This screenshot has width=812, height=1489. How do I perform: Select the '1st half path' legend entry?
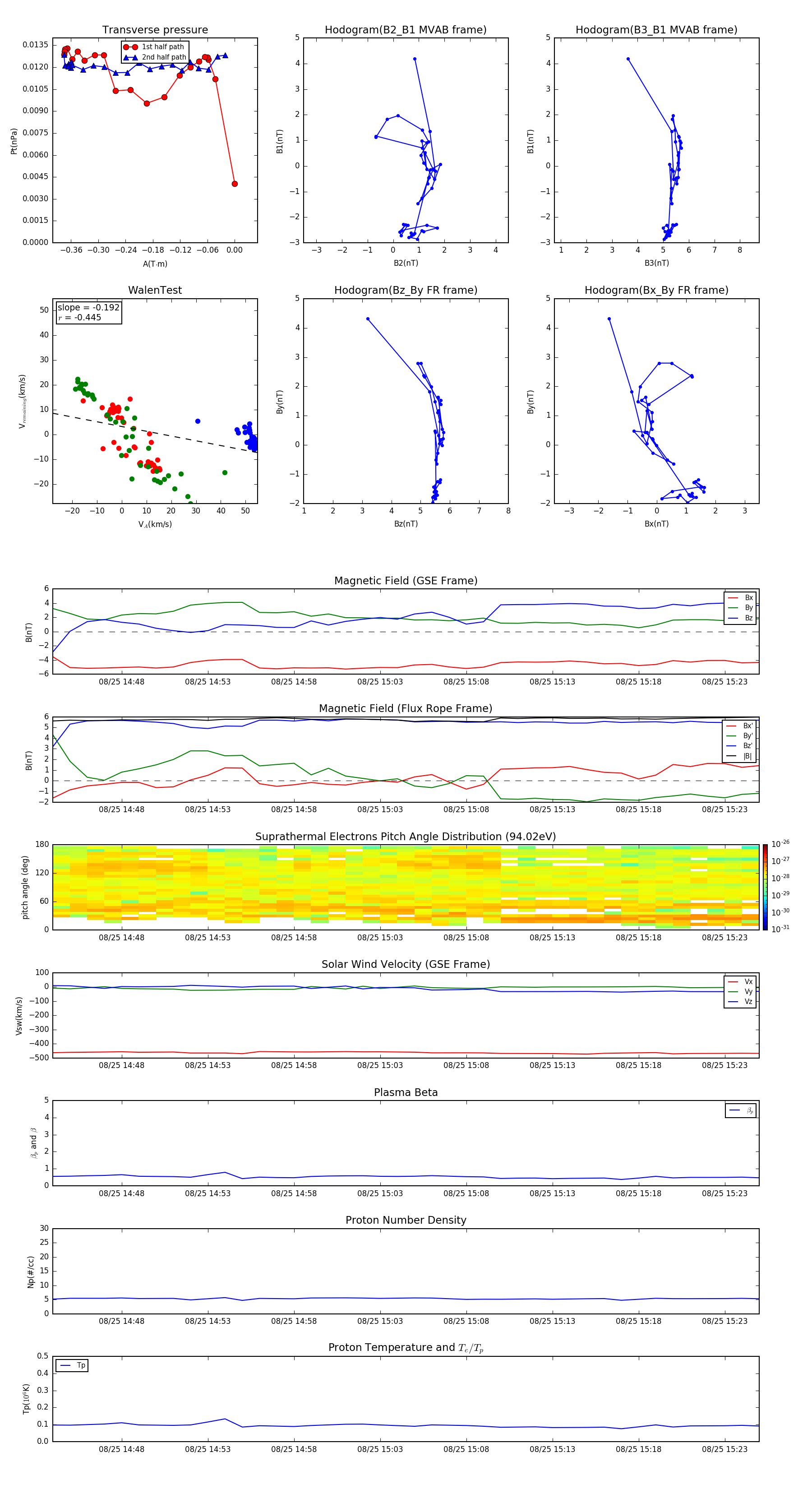coord(154,47)
